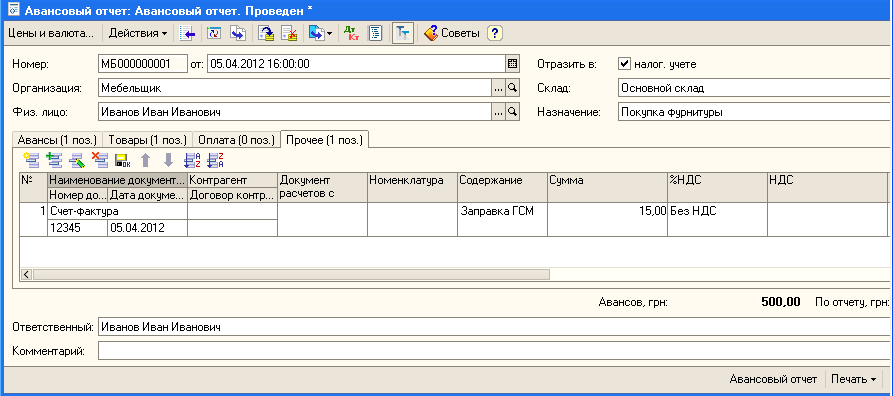
Task: Click the 500,00 advances total value
Action: (780, 302)
